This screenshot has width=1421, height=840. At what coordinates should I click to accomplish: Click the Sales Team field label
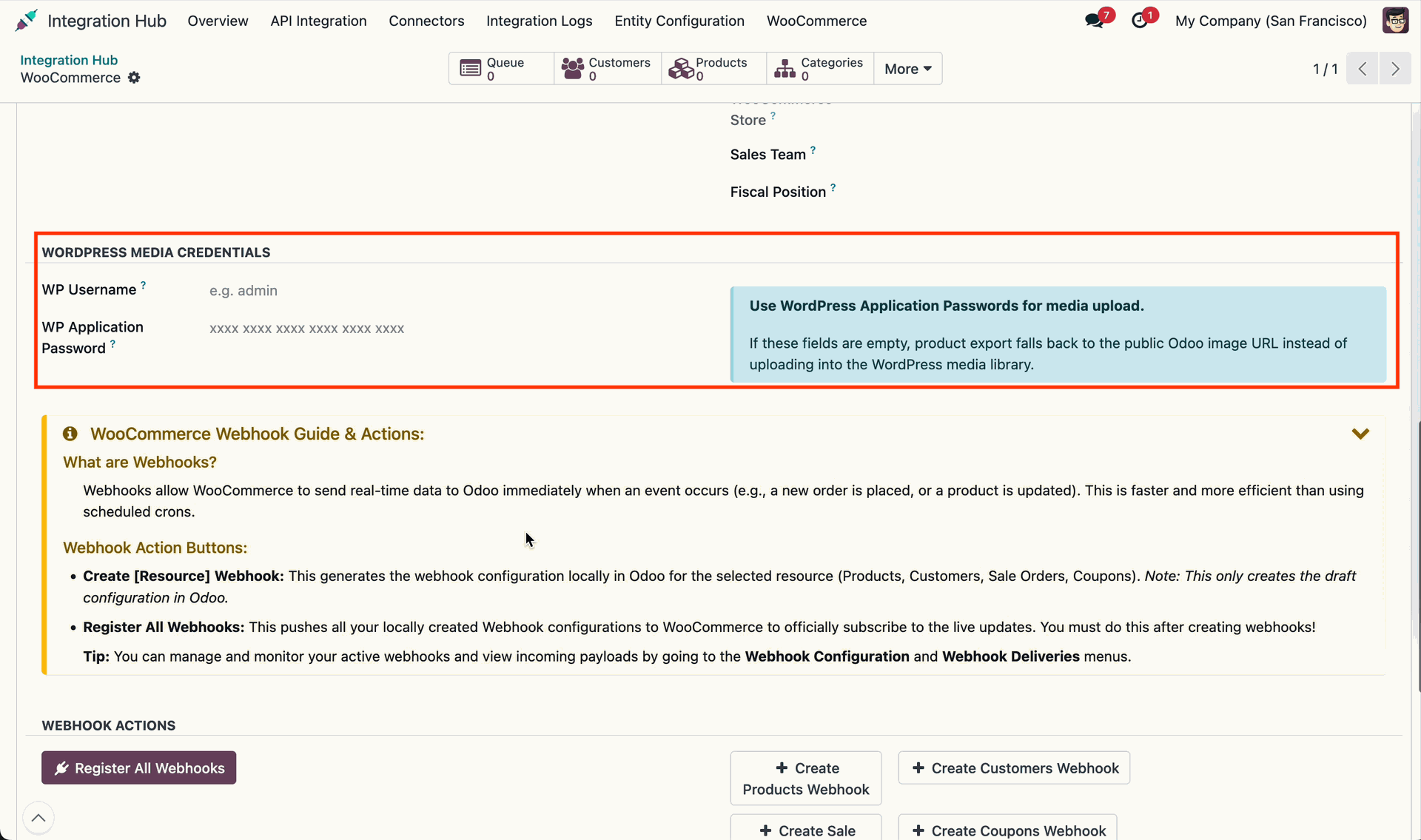[767, 155]
